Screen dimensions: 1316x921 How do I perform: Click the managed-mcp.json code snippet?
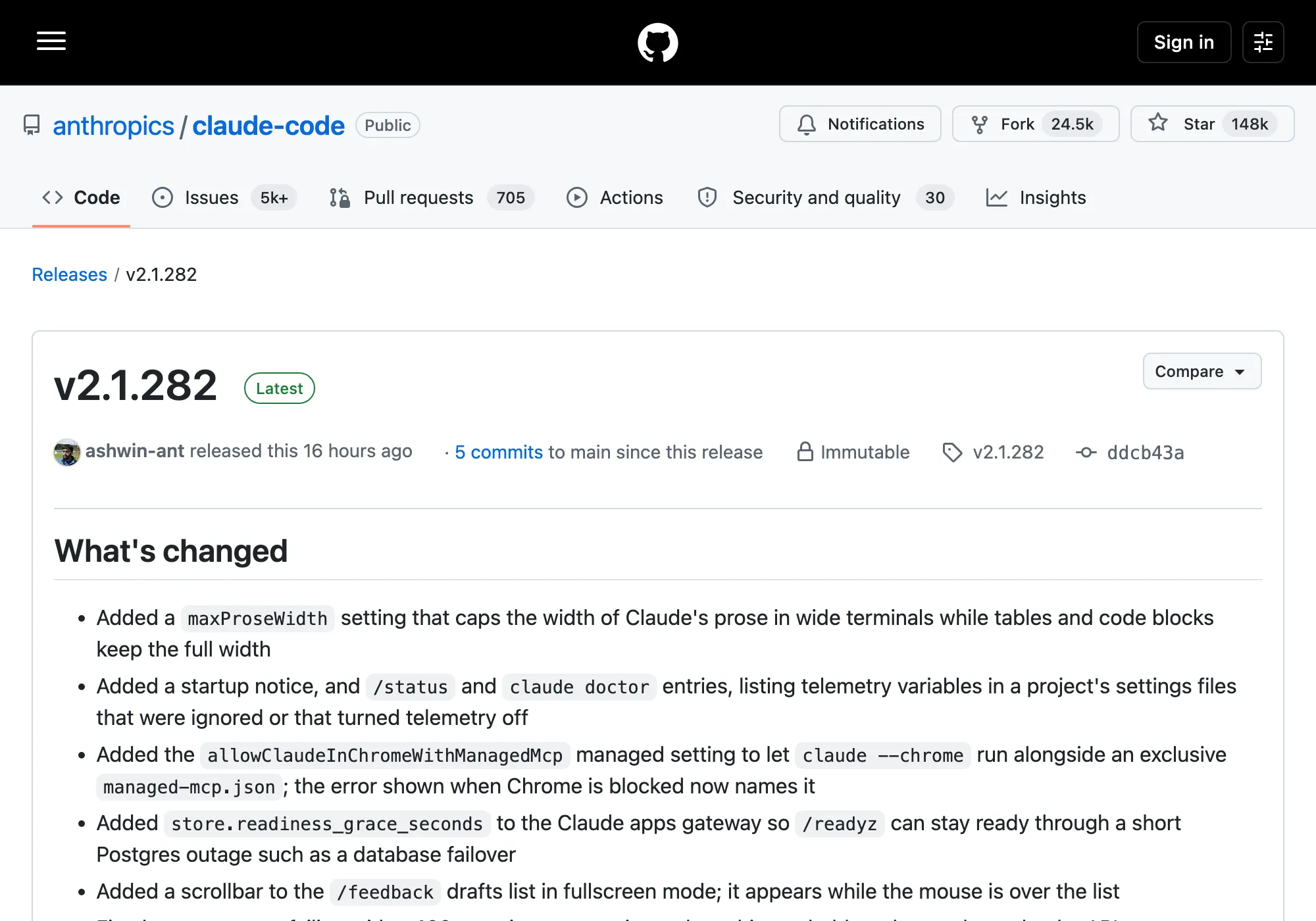190,787
